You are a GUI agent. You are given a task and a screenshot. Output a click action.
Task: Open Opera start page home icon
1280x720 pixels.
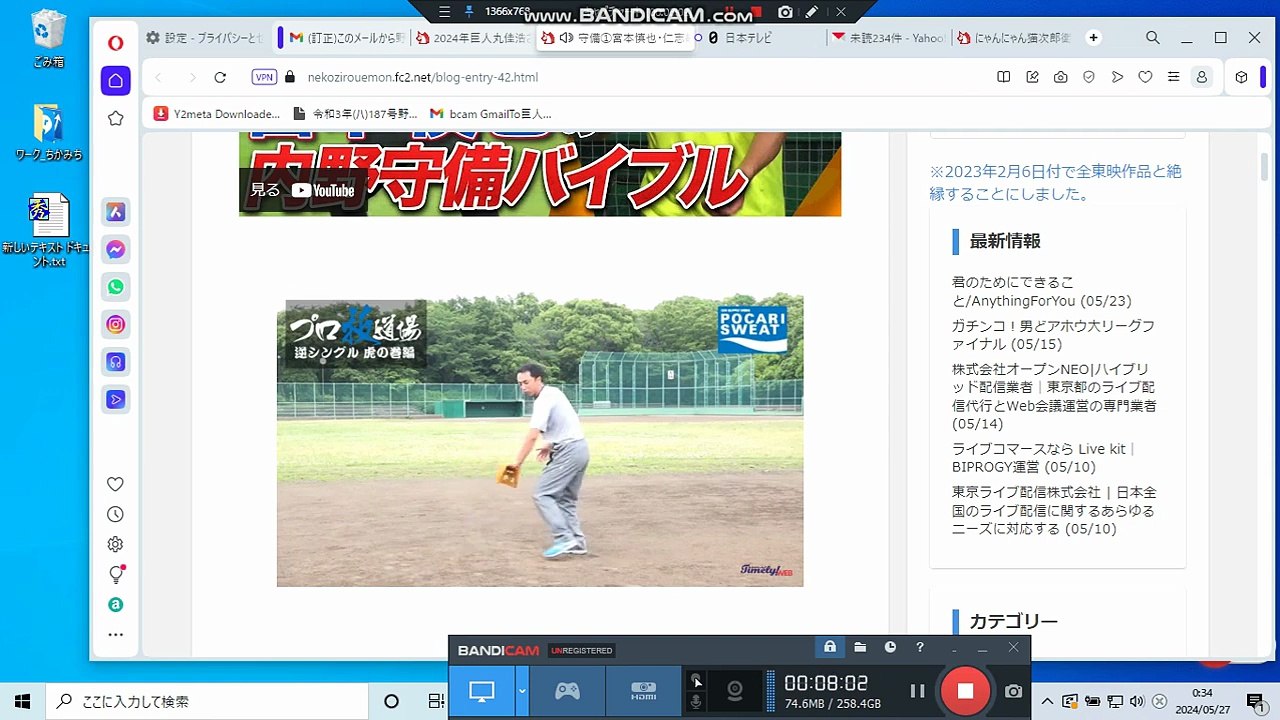tap(115, 81)
